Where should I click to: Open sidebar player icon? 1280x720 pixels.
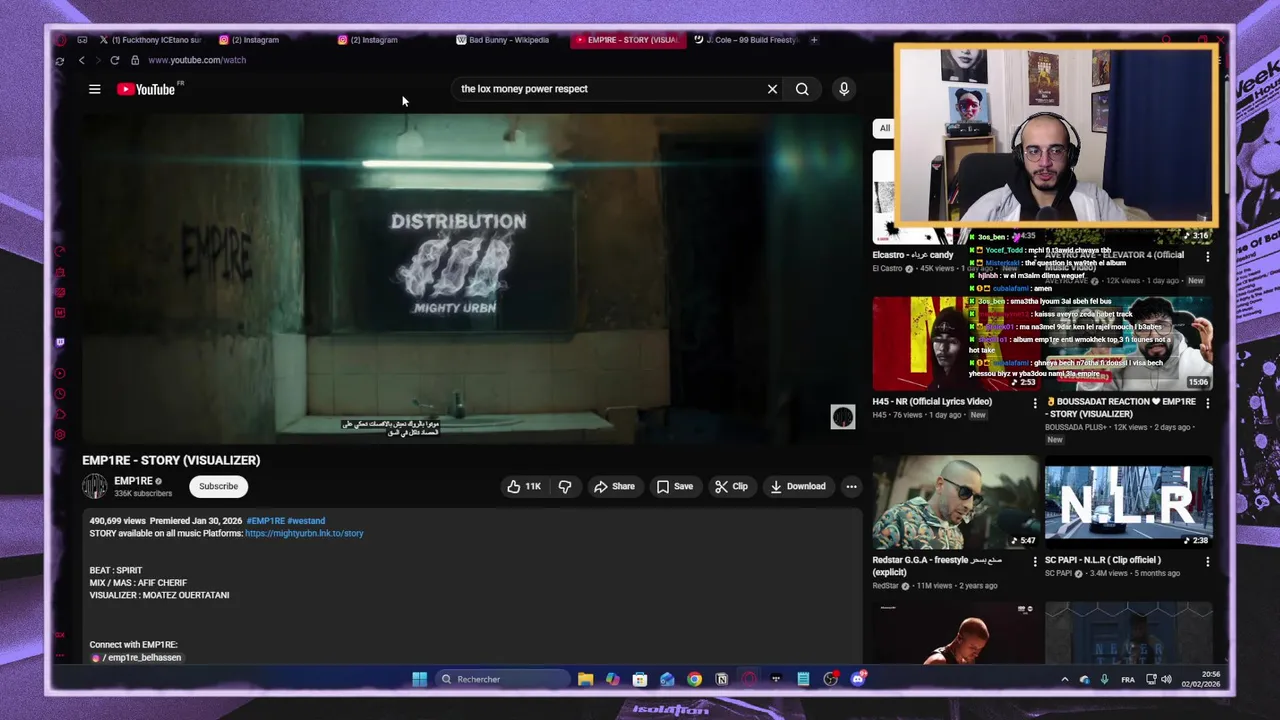coord(60,373)
